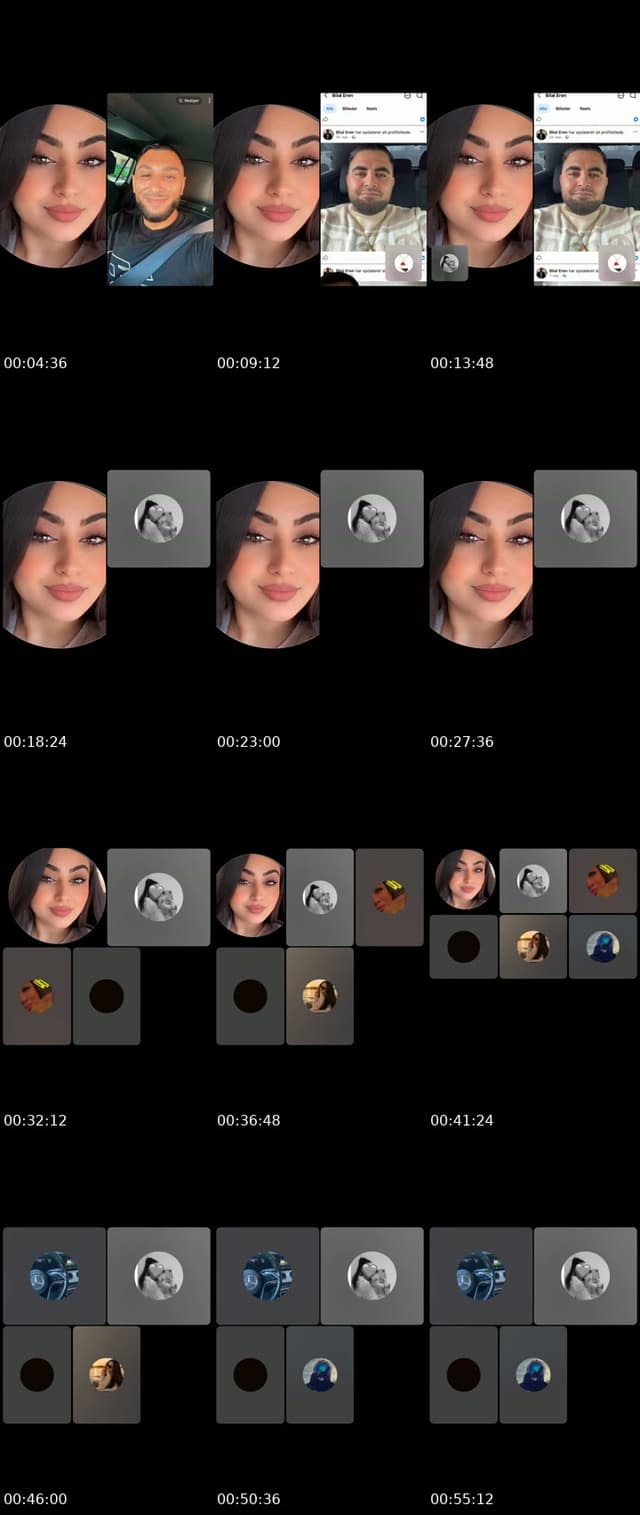Click the small flag avatar tile in the 00:09:12 frame

[403, 263]
